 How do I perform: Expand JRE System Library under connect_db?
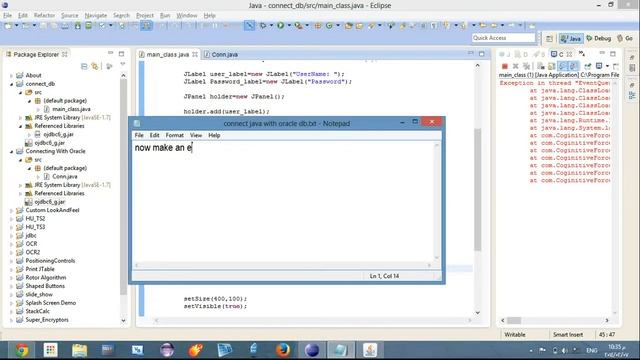pyautogui.click(x=20, y=118)
